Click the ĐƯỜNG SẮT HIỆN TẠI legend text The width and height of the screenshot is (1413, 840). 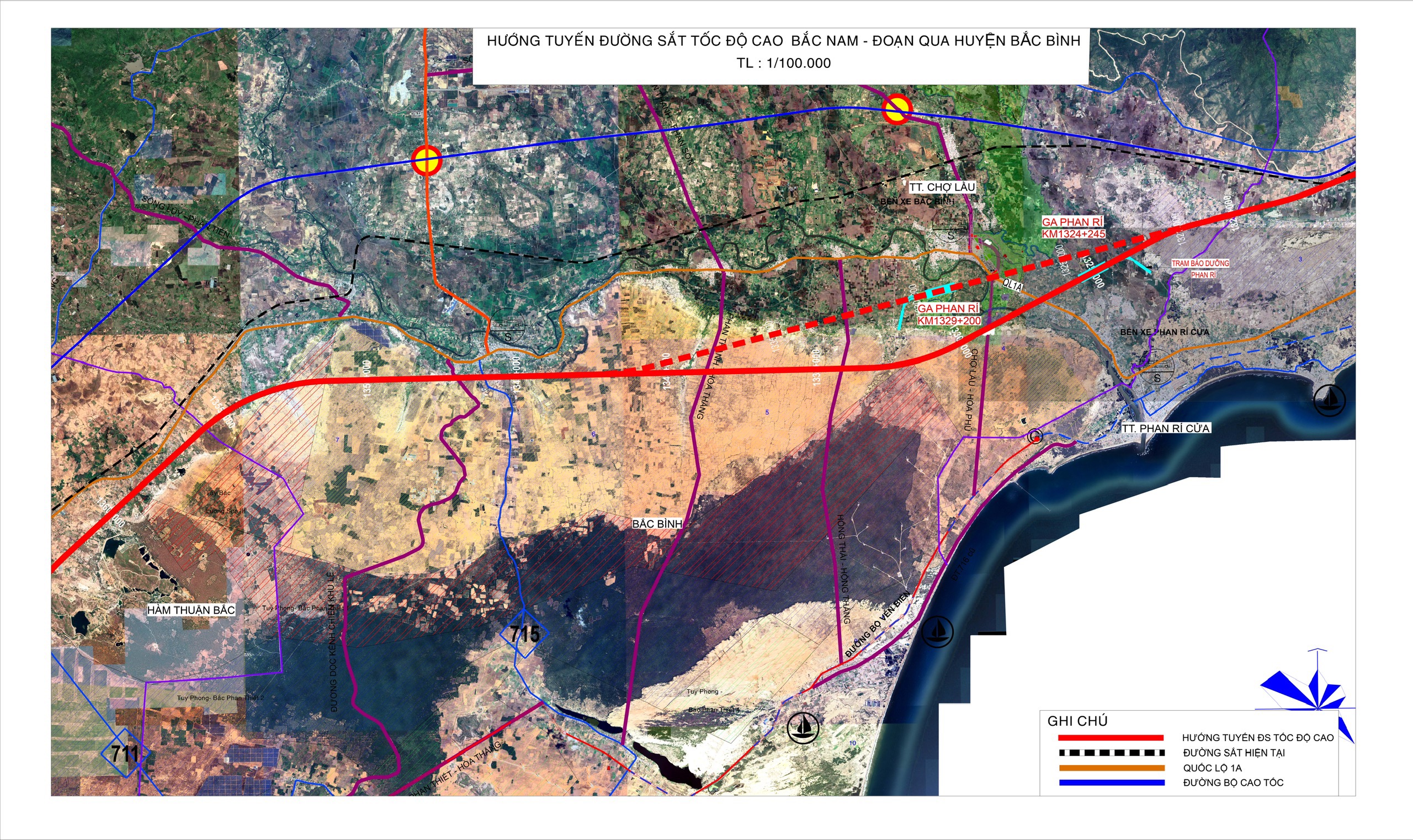point(1234,753)
